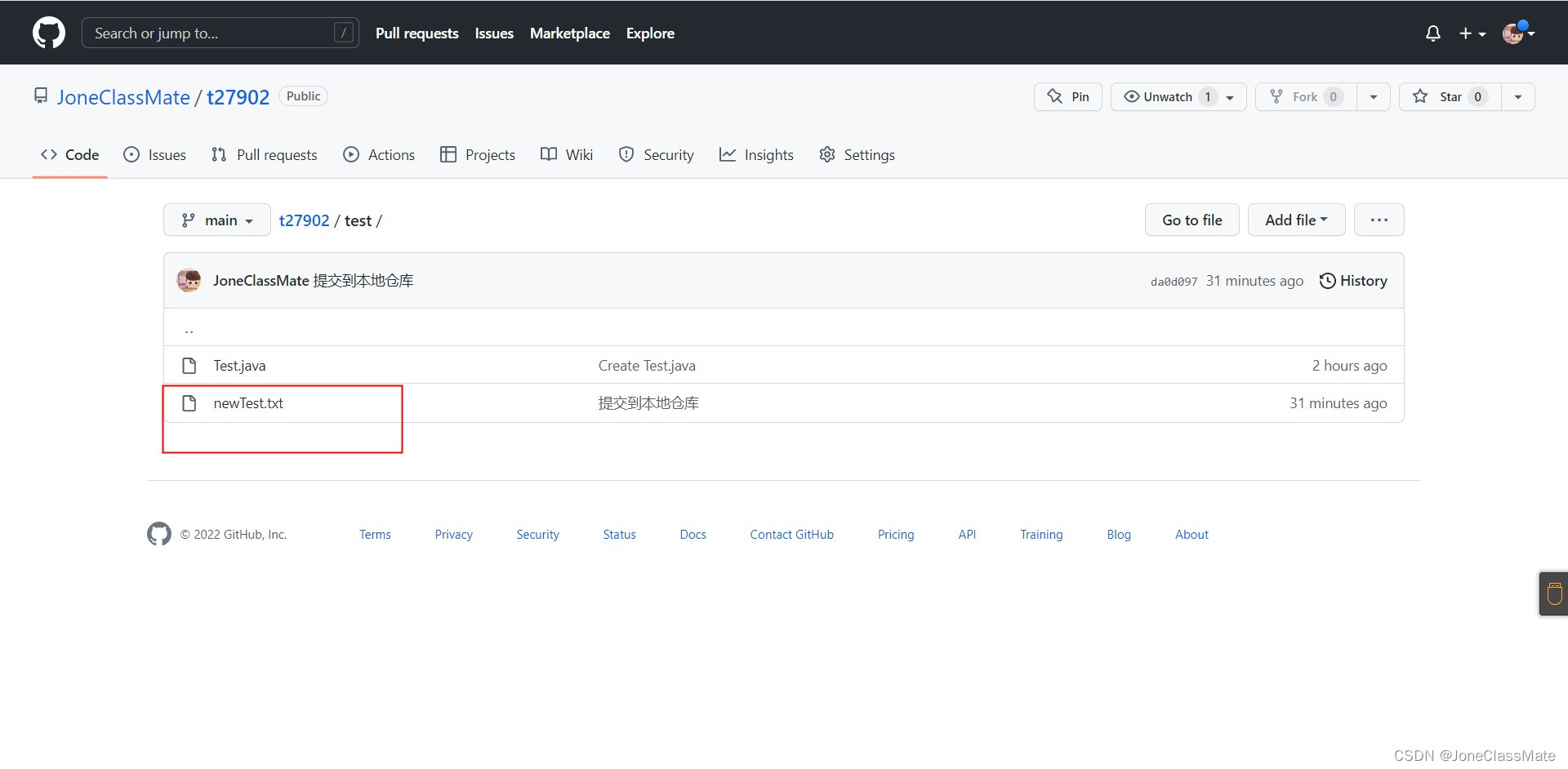
Task: Click t27902 in the breadcrumb path
Action: coord(304,220)
